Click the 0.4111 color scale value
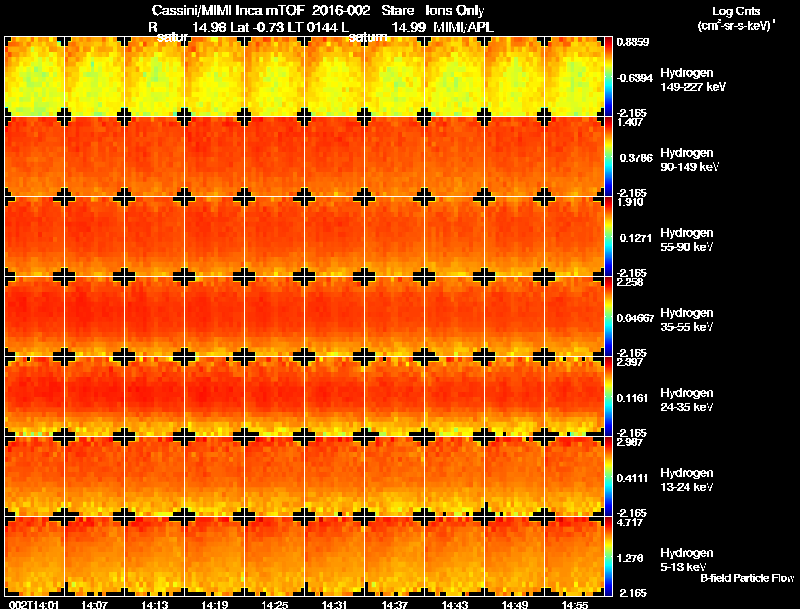Screen dimensions: 800x609 (633, 478)
